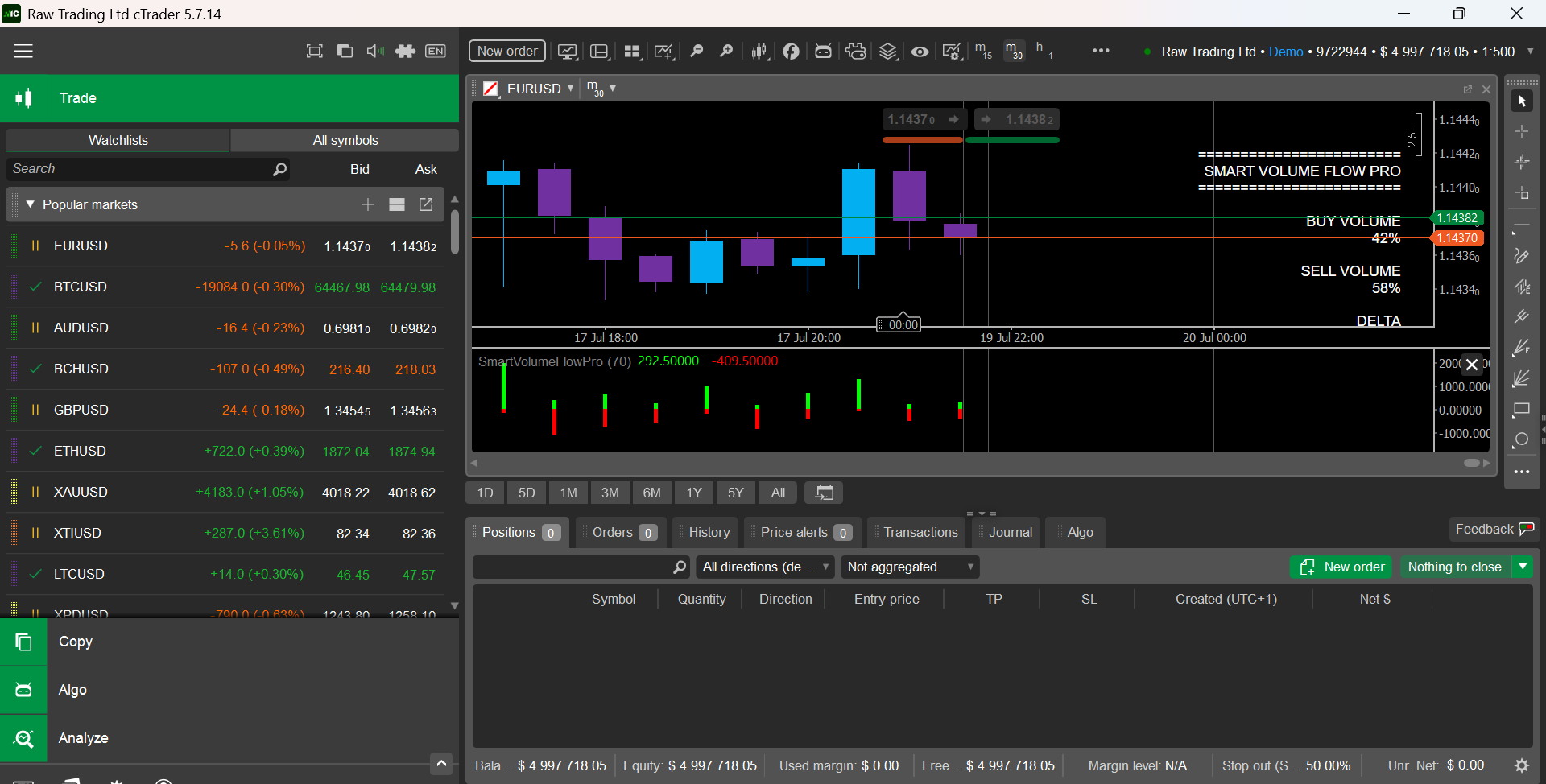Image resolution: width=1546 pixels, height=784 pixels.
Task: Toggle fullscreen mode icon in left header
Action: (x=314, y=51)
